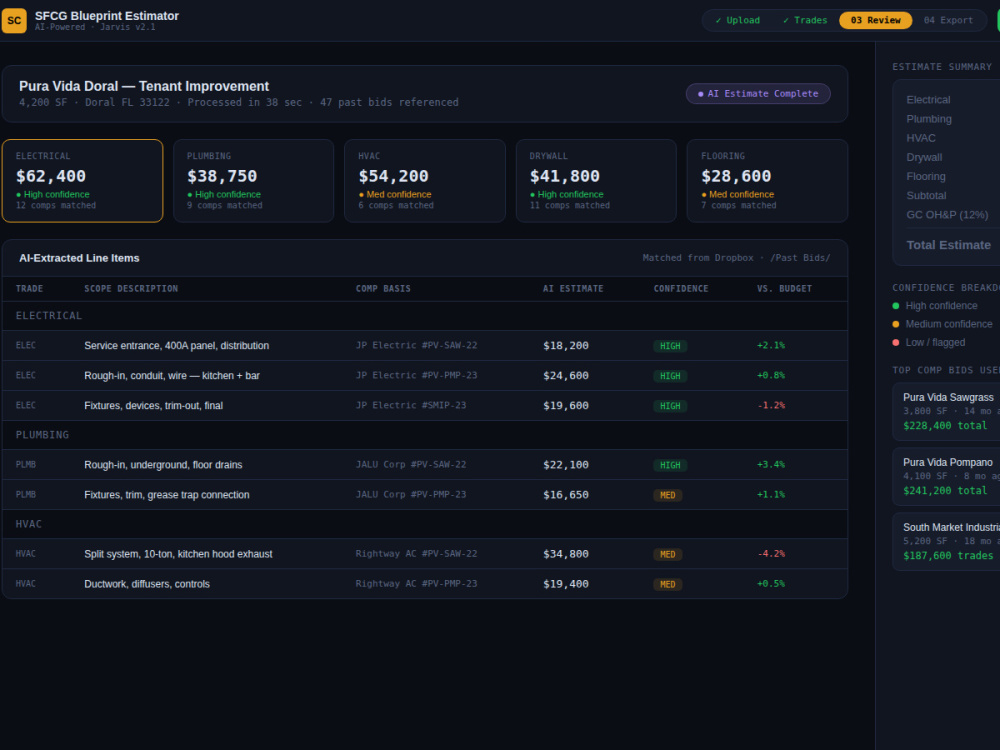
Task: Click the $34,800 estimate value
Action: coord(566,554)
